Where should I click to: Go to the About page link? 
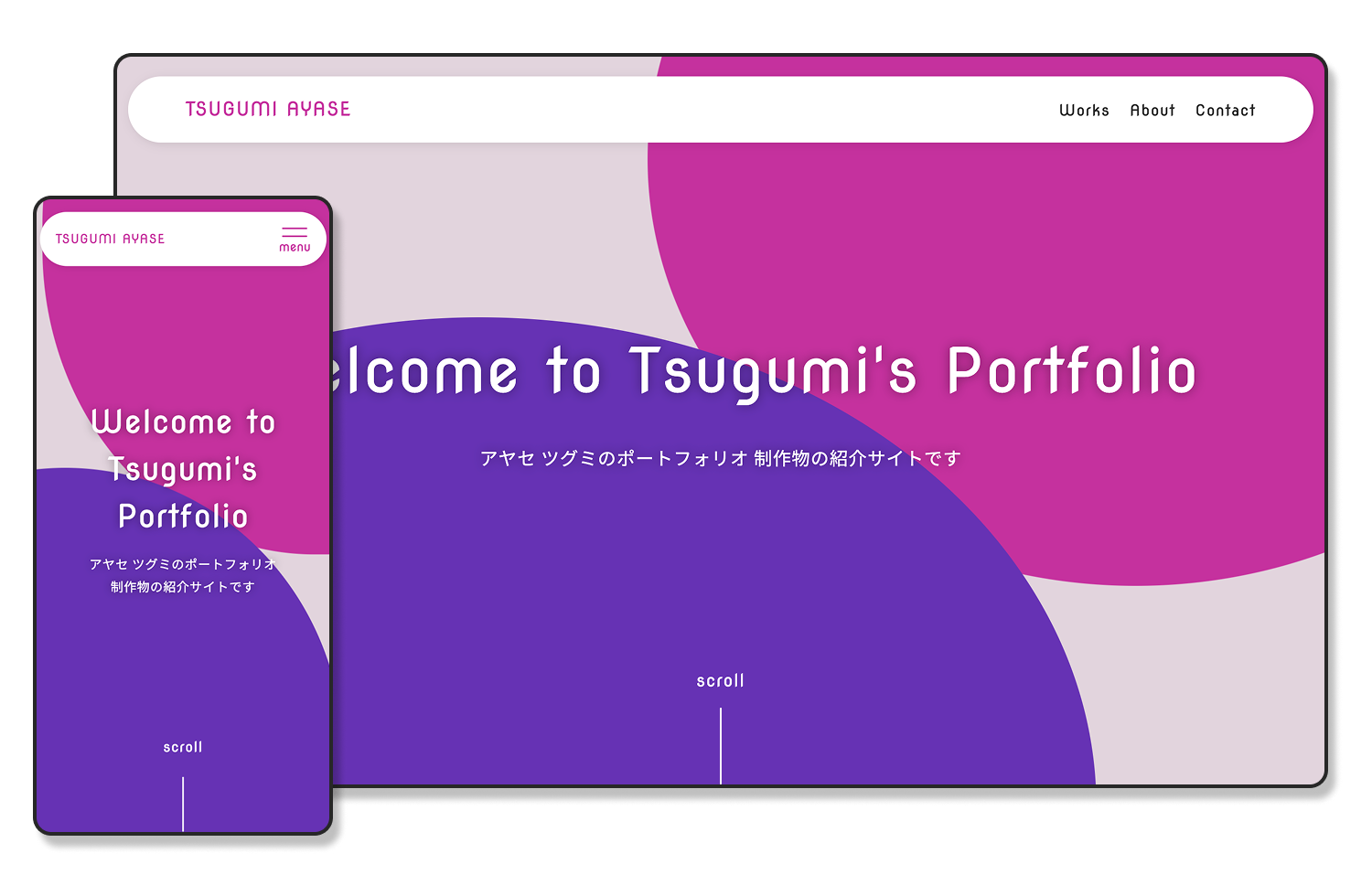tap(1152, 111)
